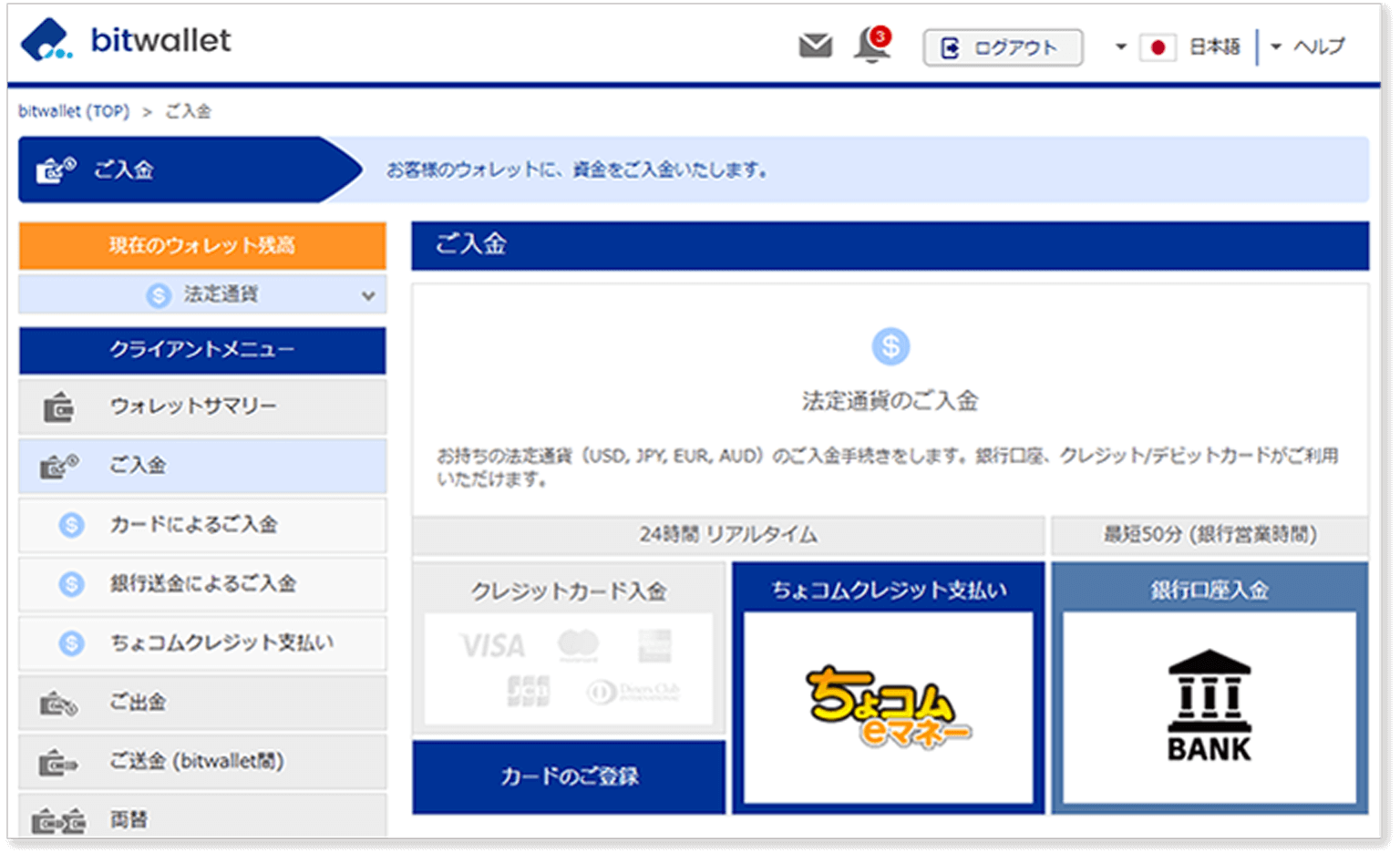Click the ログアウト logout button
The width and height of the screenshot is (1400, 853).
coord(1003,47)
